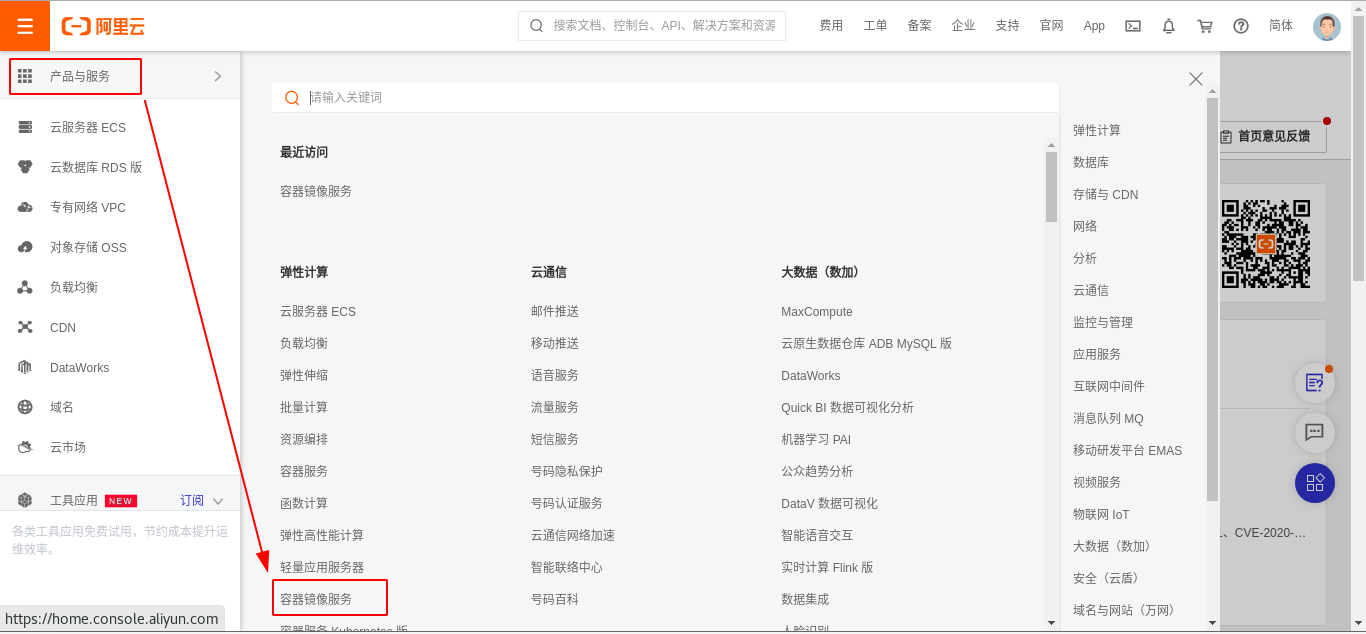The width and height of the screenshot is (1366, 634).
Task: Open the orange hamburger menu
Action: (25, 26)
